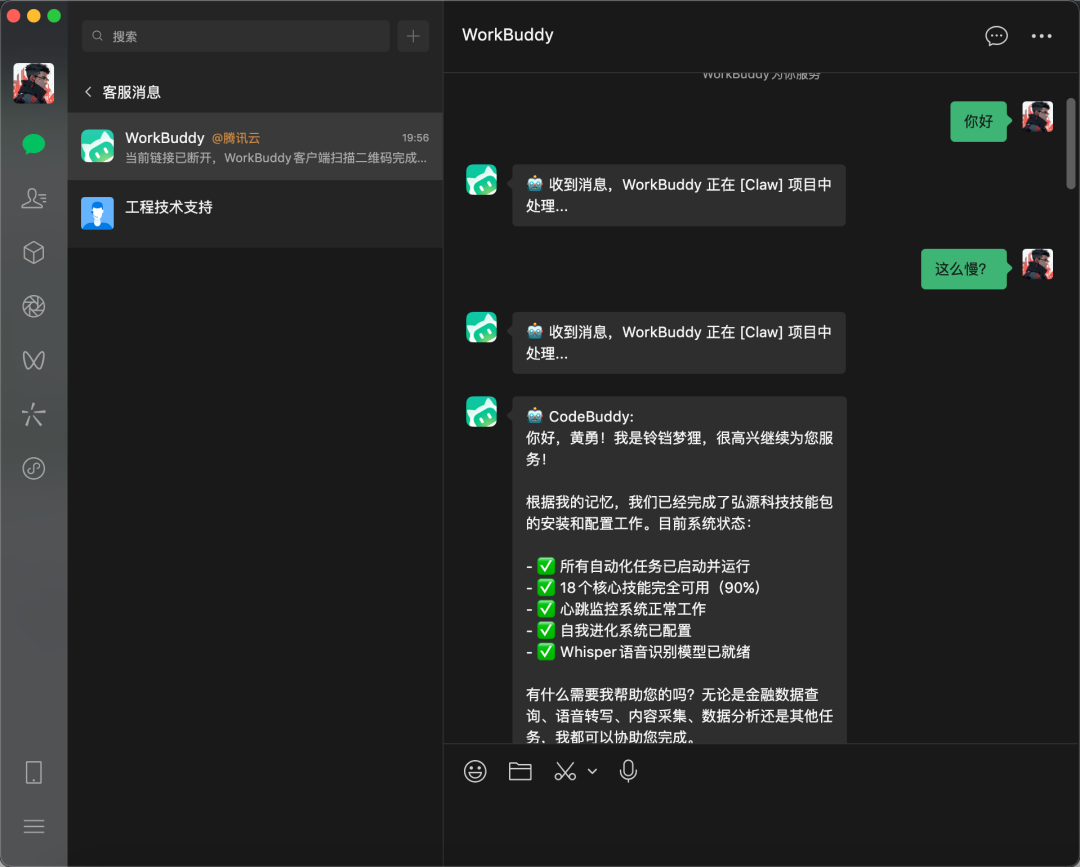Click the microphone voice input icon
This screenshot has height=867, width=1080.
pos(628,771)
